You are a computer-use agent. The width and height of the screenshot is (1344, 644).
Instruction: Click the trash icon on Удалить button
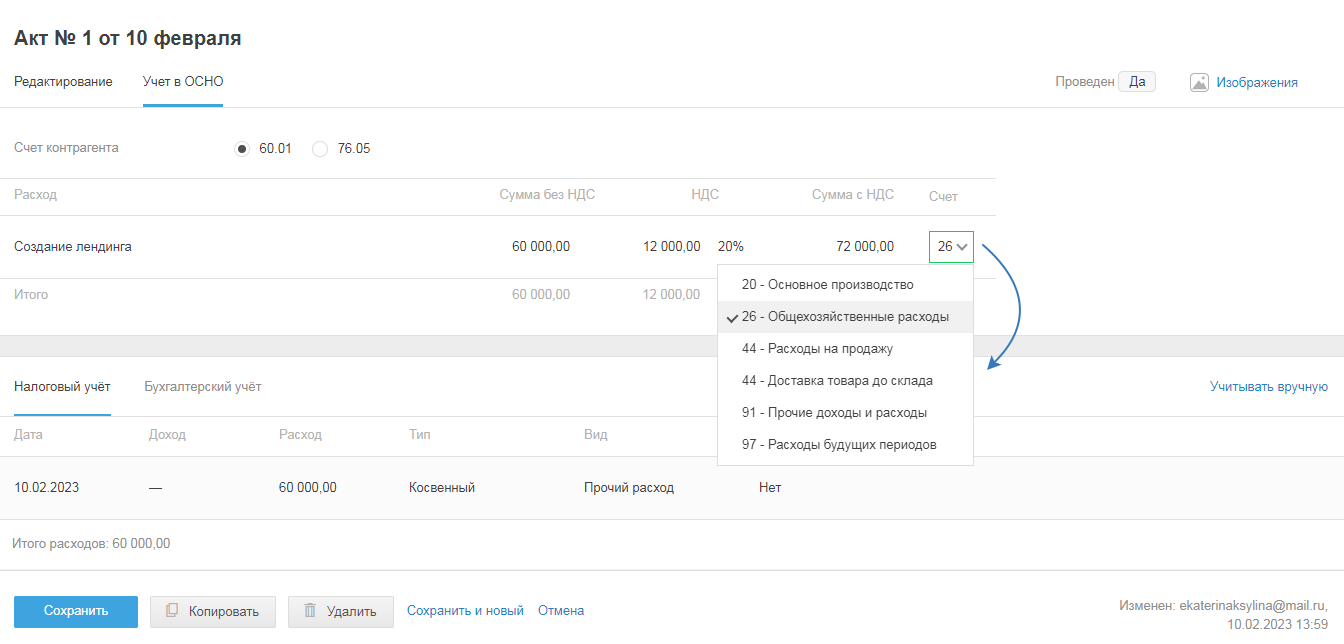coord(310,611)
